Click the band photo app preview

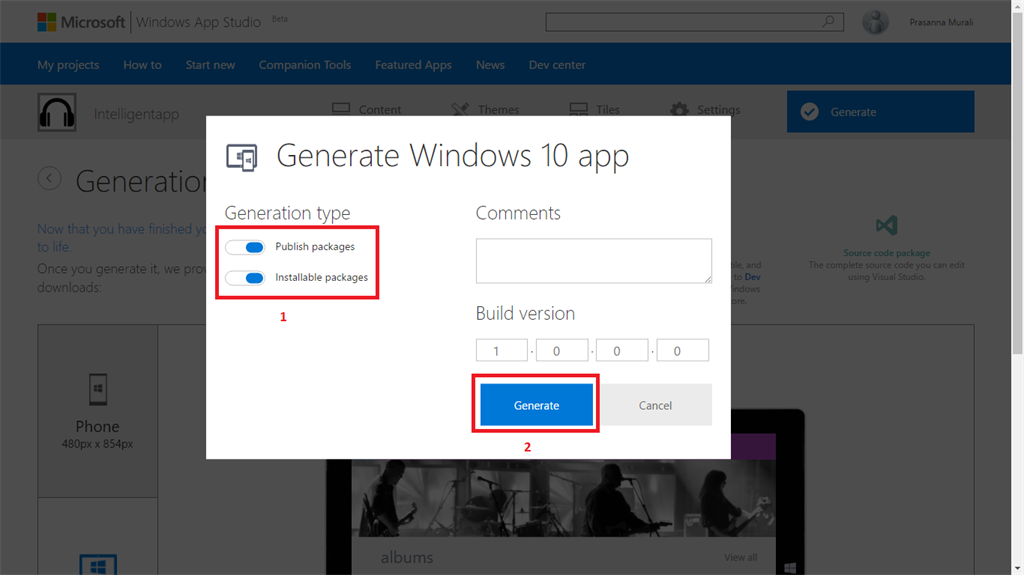pyautogui.click(x=564, y=498)
